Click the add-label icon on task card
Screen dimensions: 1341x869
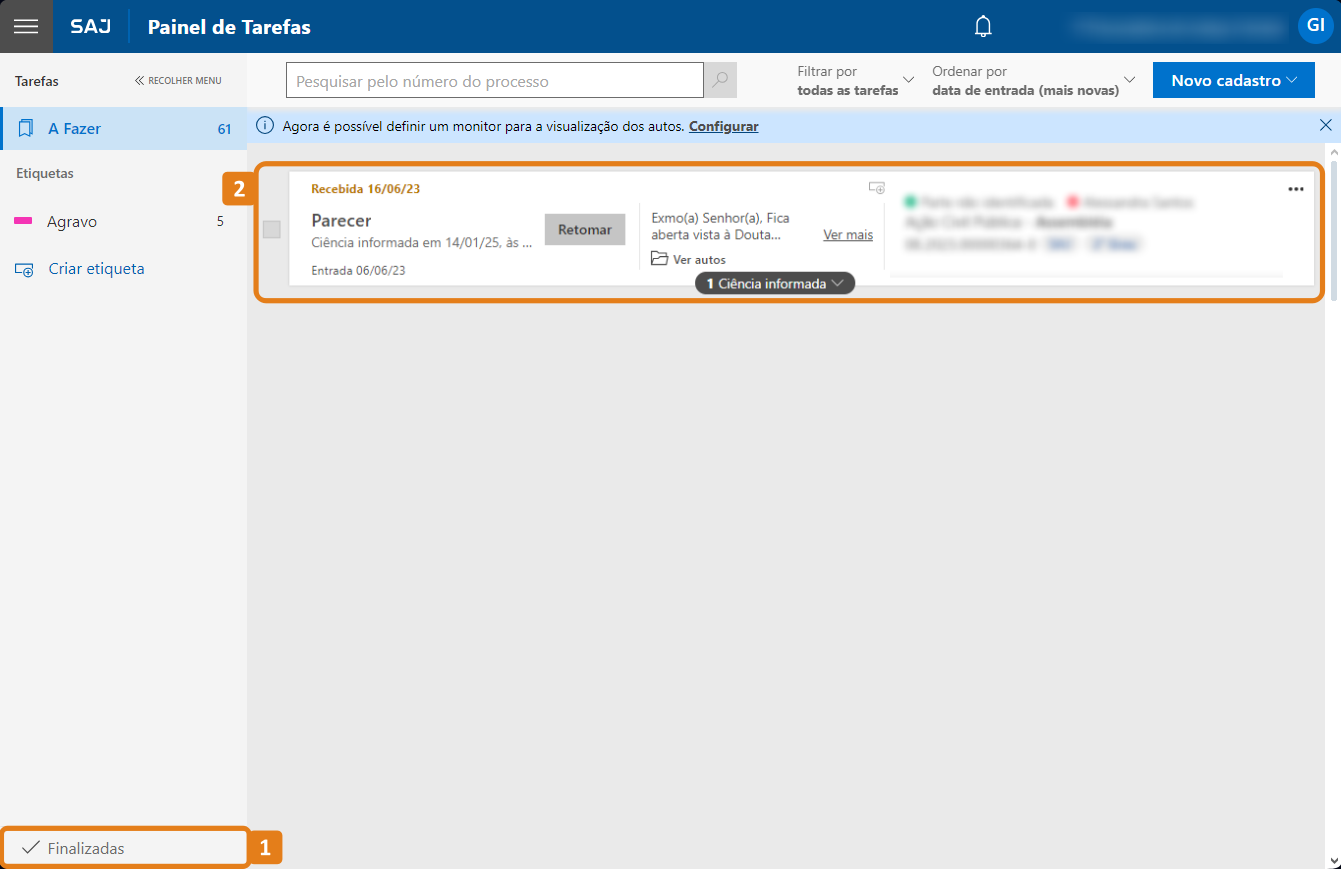click(876, 187)
